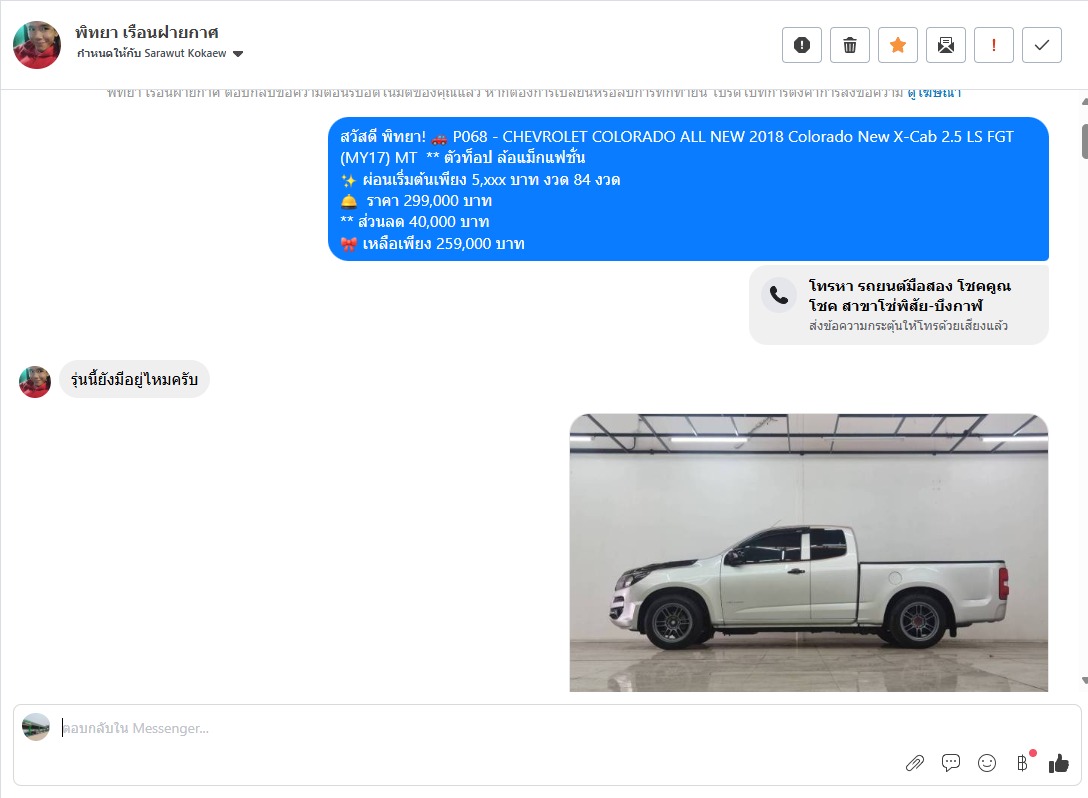Viewport: 1088px width, 798px height.
Task: Mark conversation as spam with exclamation circle icon
Action: (x=801, y=45)
